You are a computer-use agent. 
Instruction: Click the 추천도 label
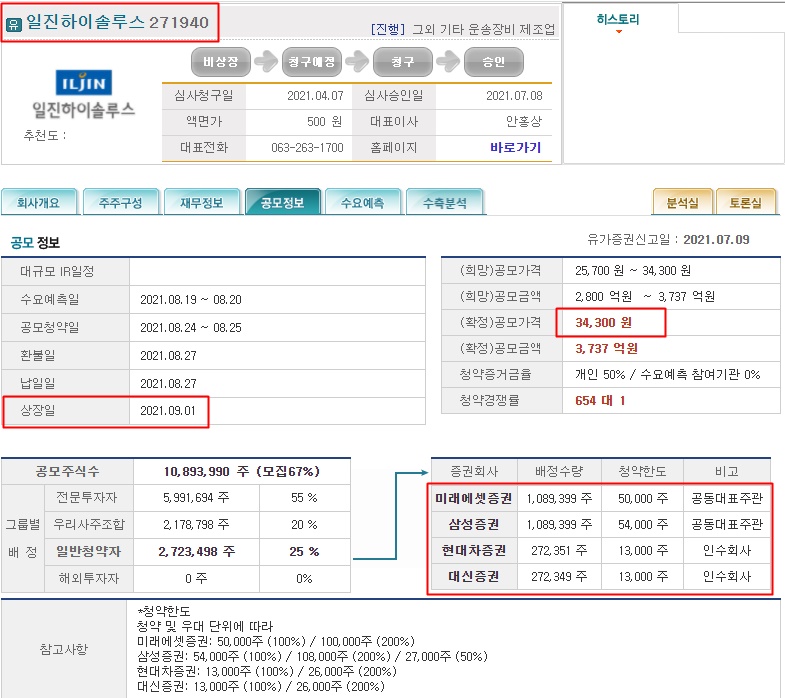tap(45, 135)
